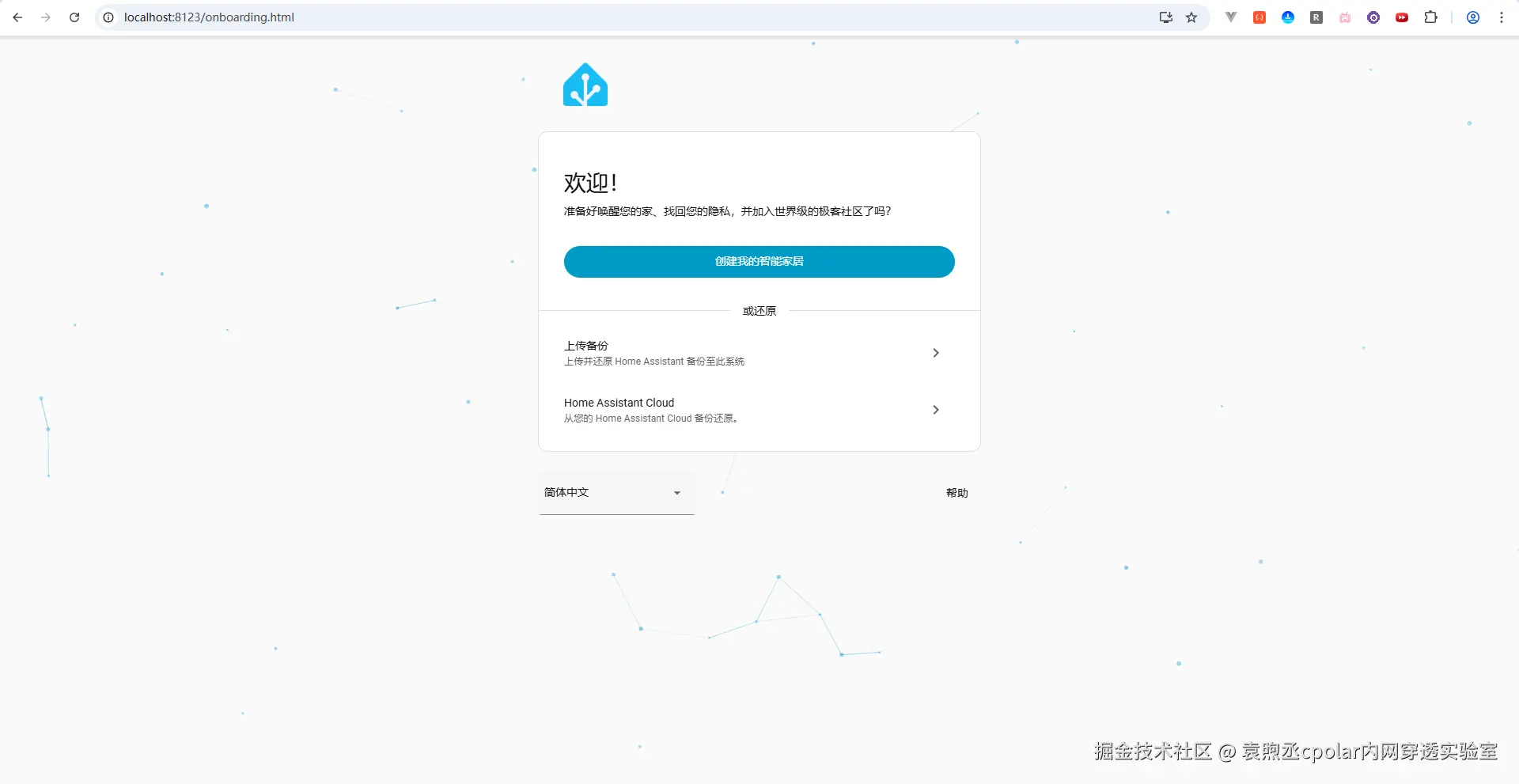The height and width of the screenshot is (784, 1519).
Task: Open the Extensions puzzle-piece menu
Action: pyautogui.click(x=1430, y=17)
